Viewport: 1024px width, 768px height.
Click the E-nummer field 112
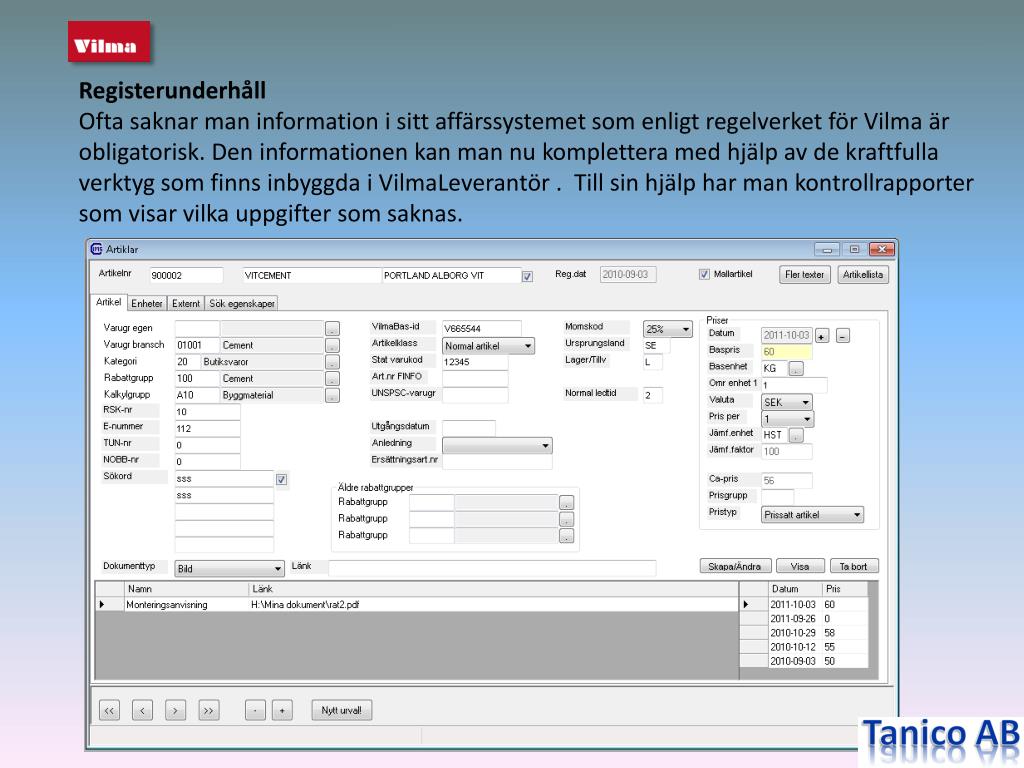pos(207,428)
